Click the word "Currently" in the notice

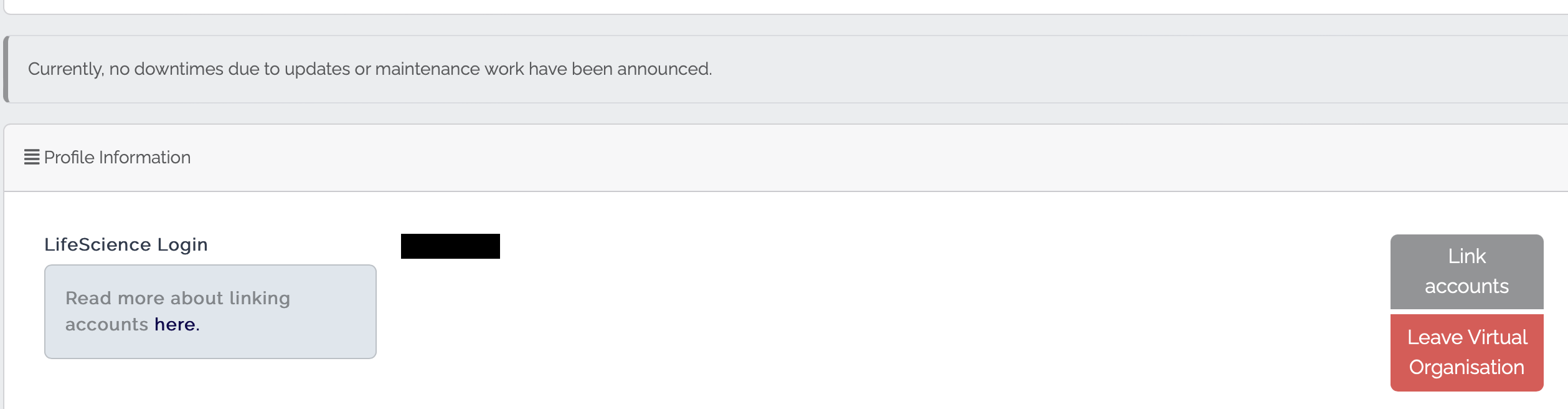click(65, 69)
